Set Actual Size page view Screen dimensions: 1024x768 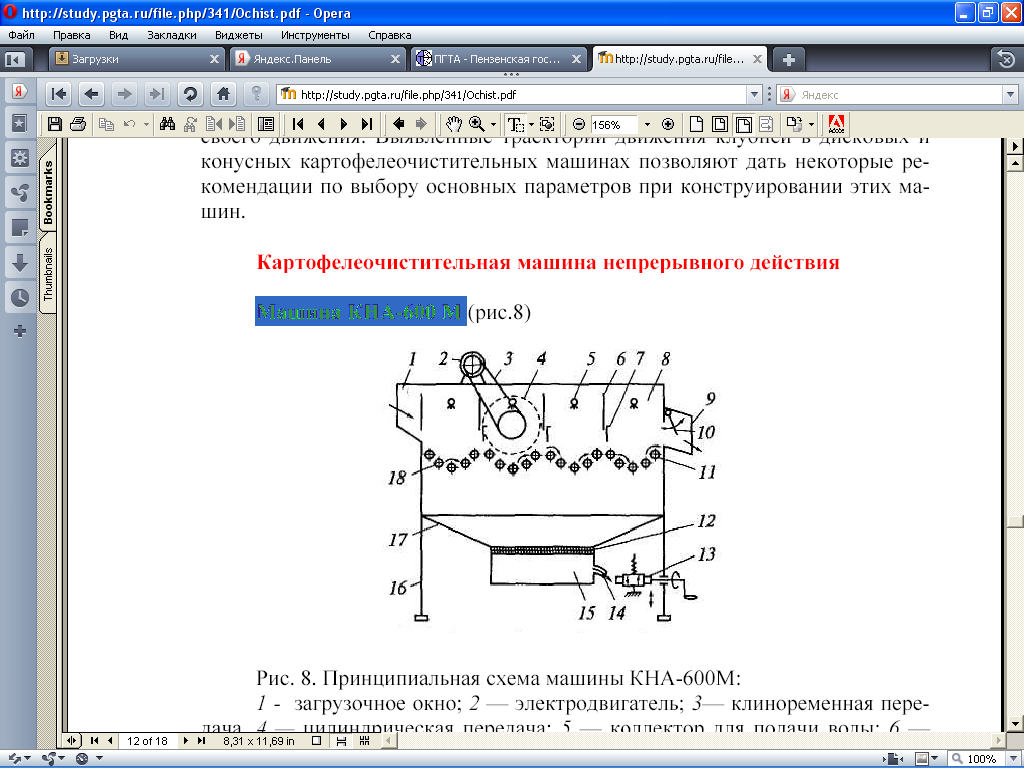(696, 124)
